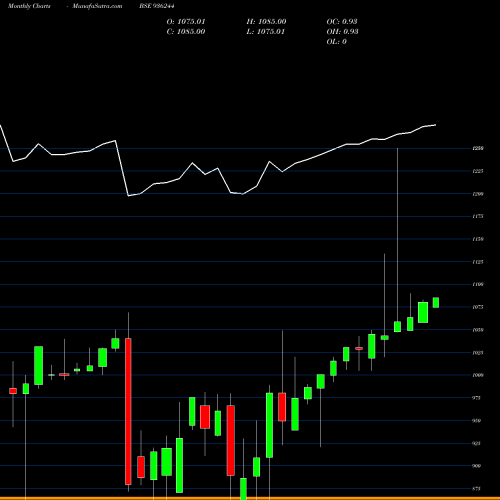Click the 1125 price axis label
The height and width of the screenshot is (500, 500).
coord(478,262)
